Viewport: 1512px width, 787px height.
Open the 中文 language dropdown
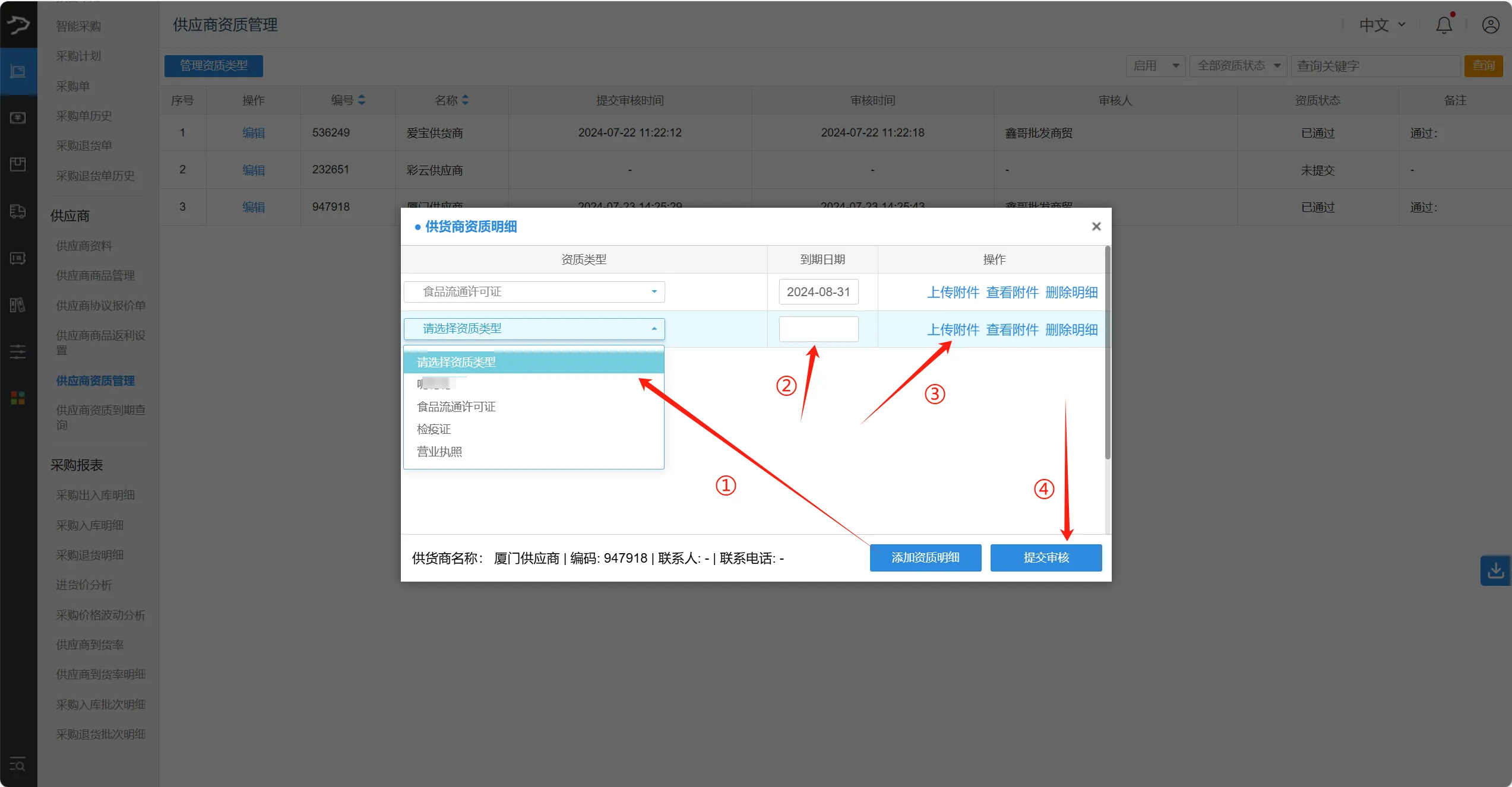click(x=1382, y=25)
